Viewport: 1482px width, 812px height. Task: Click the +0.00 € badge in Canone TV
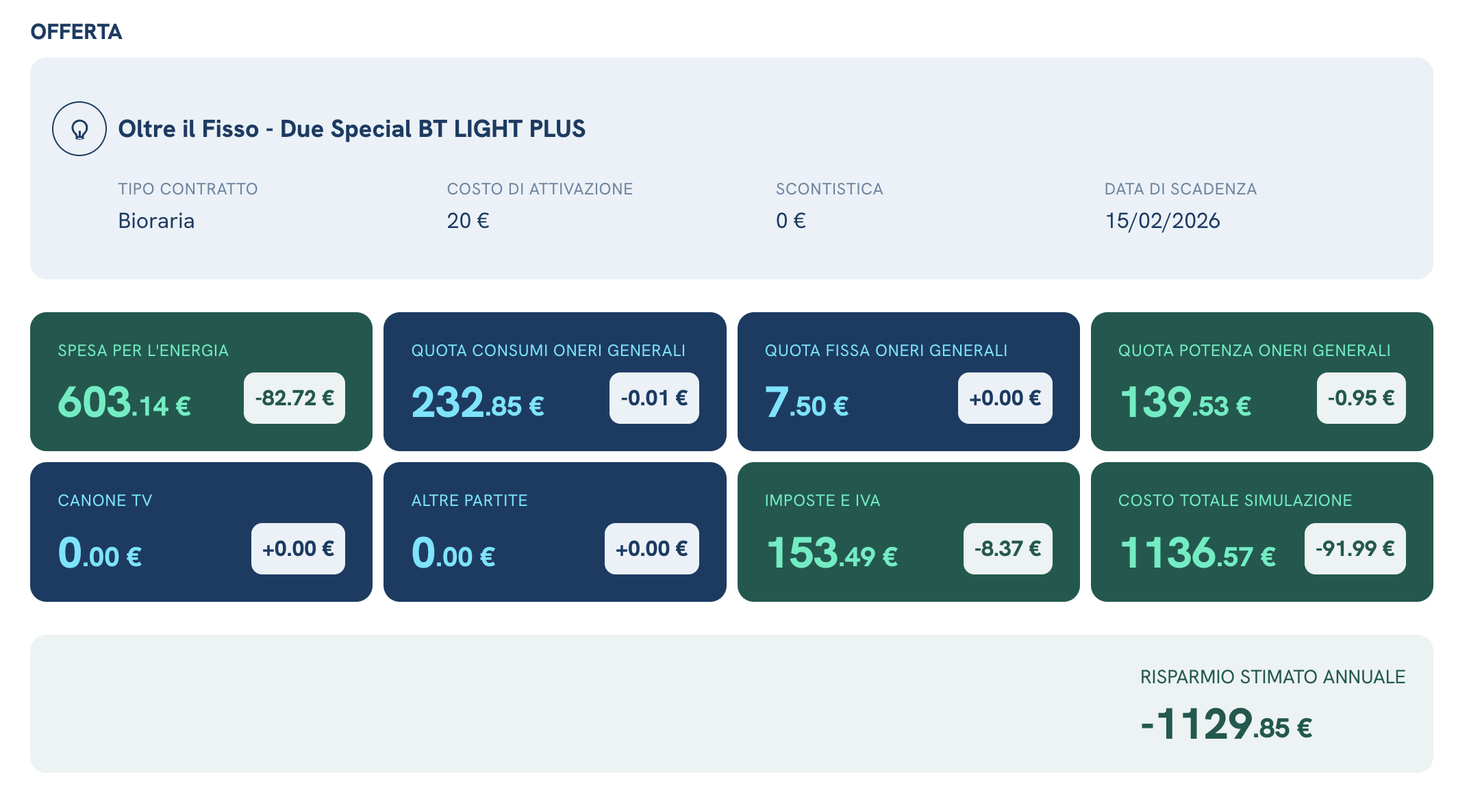pyautogui.click(x=298, y=548)
